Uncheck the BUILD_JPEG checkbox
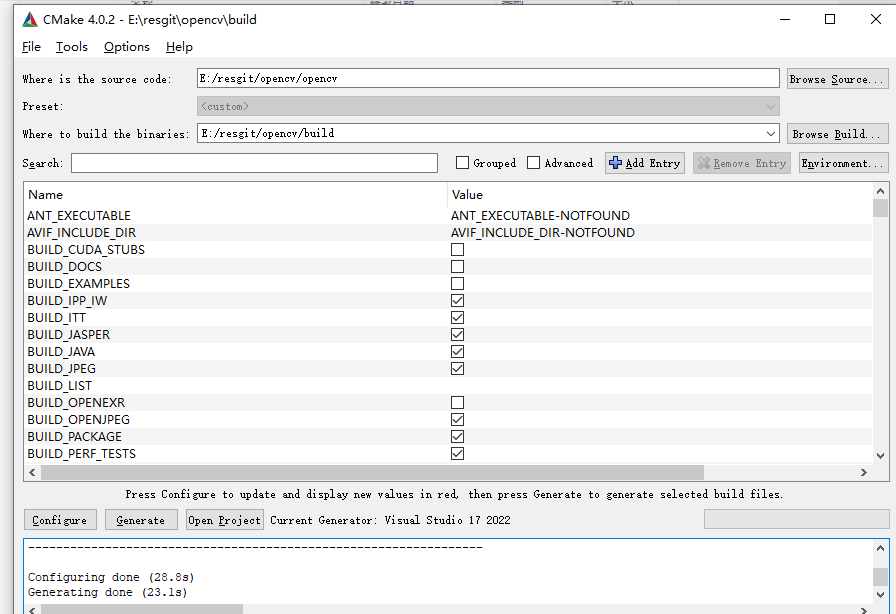Screen dimensions: 896x614 click(457, 368)
